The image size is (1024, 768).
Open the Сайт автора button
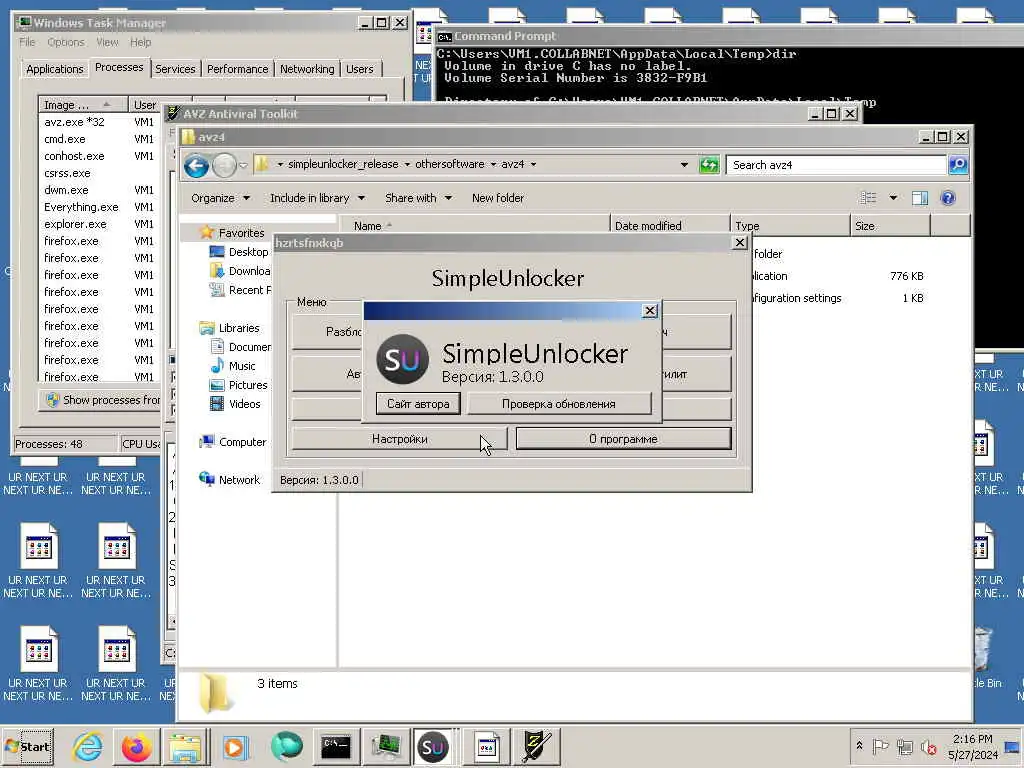pyautogui.click(x=418, y=404)
